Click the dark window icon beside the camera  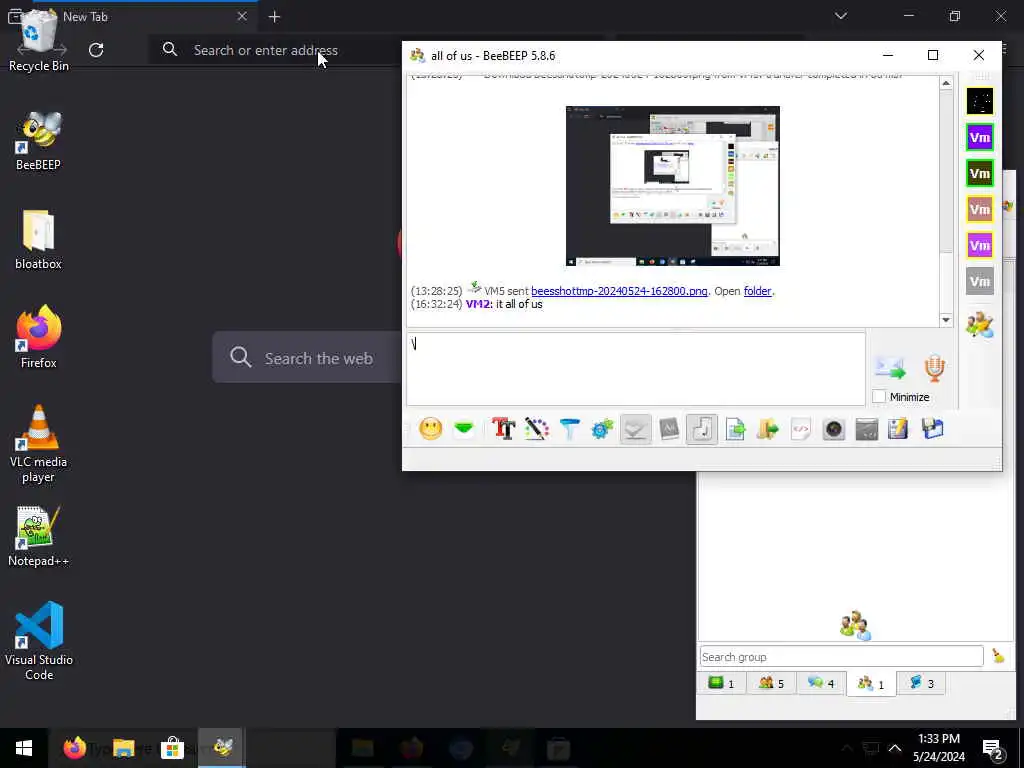click(x=867, y=429)
